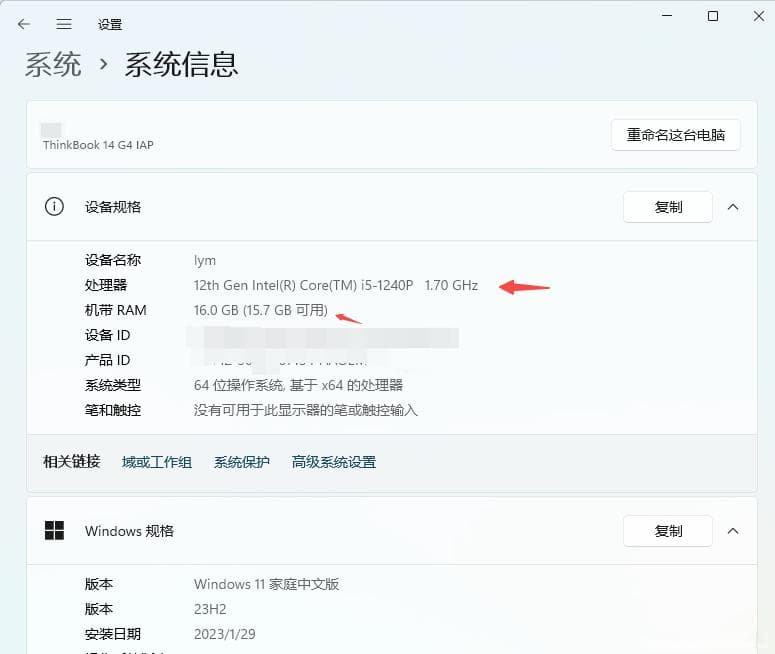Click the 相关链接 label
The image size is (775, 654).
72,462
